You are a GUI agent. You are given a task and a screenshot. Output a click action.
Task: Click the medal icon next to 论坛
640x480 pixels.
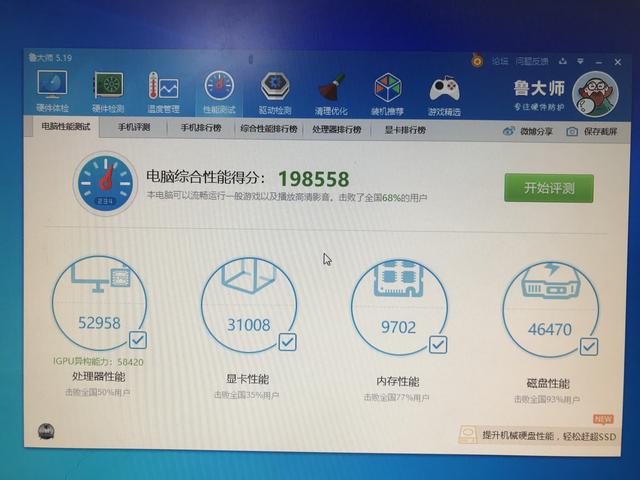coord(477,61)
